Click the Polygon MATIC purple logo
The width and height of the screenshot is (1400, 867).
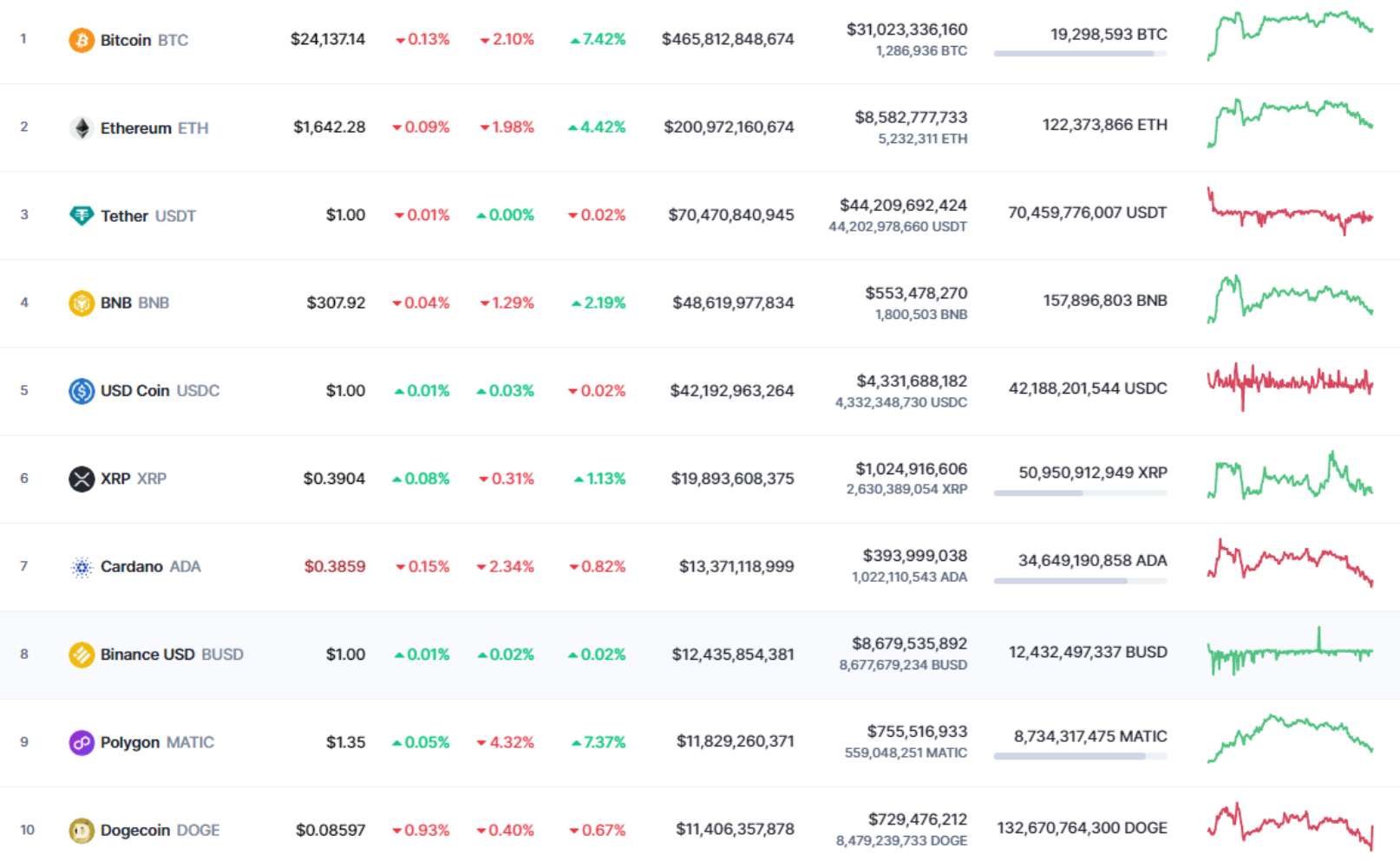coord(82,742)
